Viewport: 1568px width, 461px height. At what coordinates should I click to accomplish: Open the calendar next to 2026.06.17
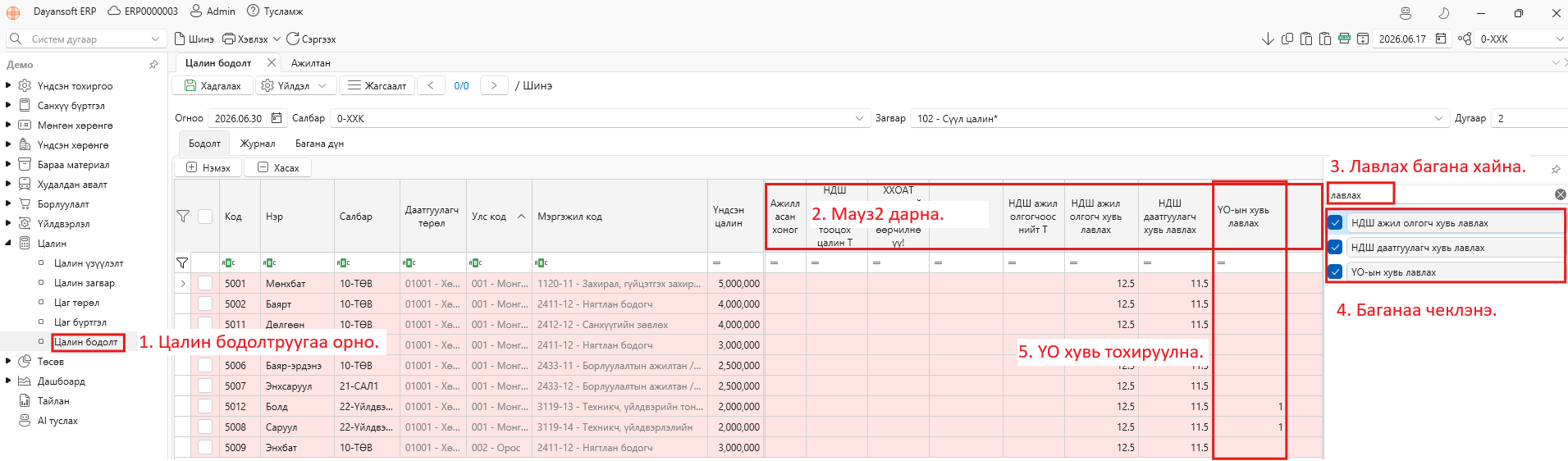(1441, 39)
